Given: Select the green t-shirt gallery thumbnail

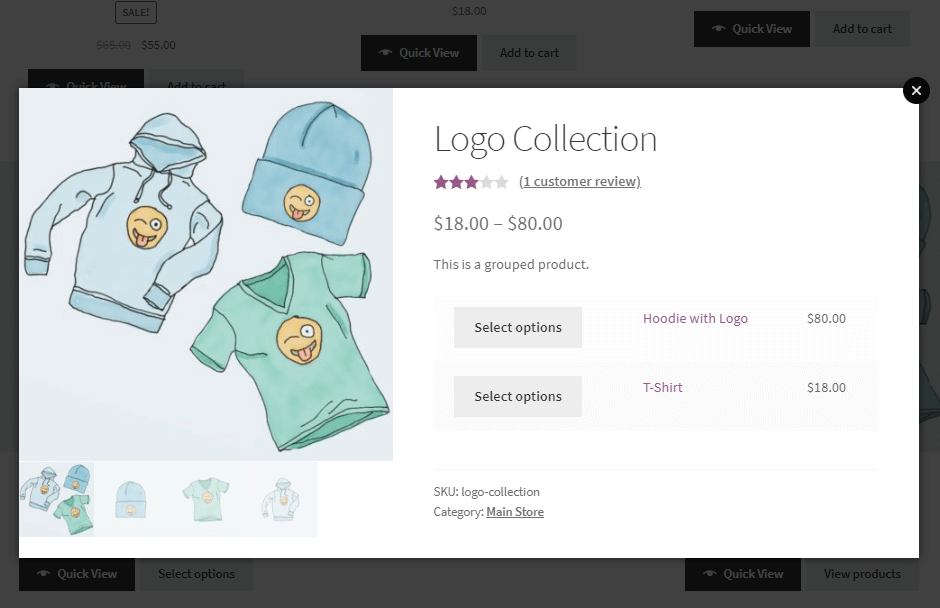Looking at the screenshot, I should tap(205, 499).
